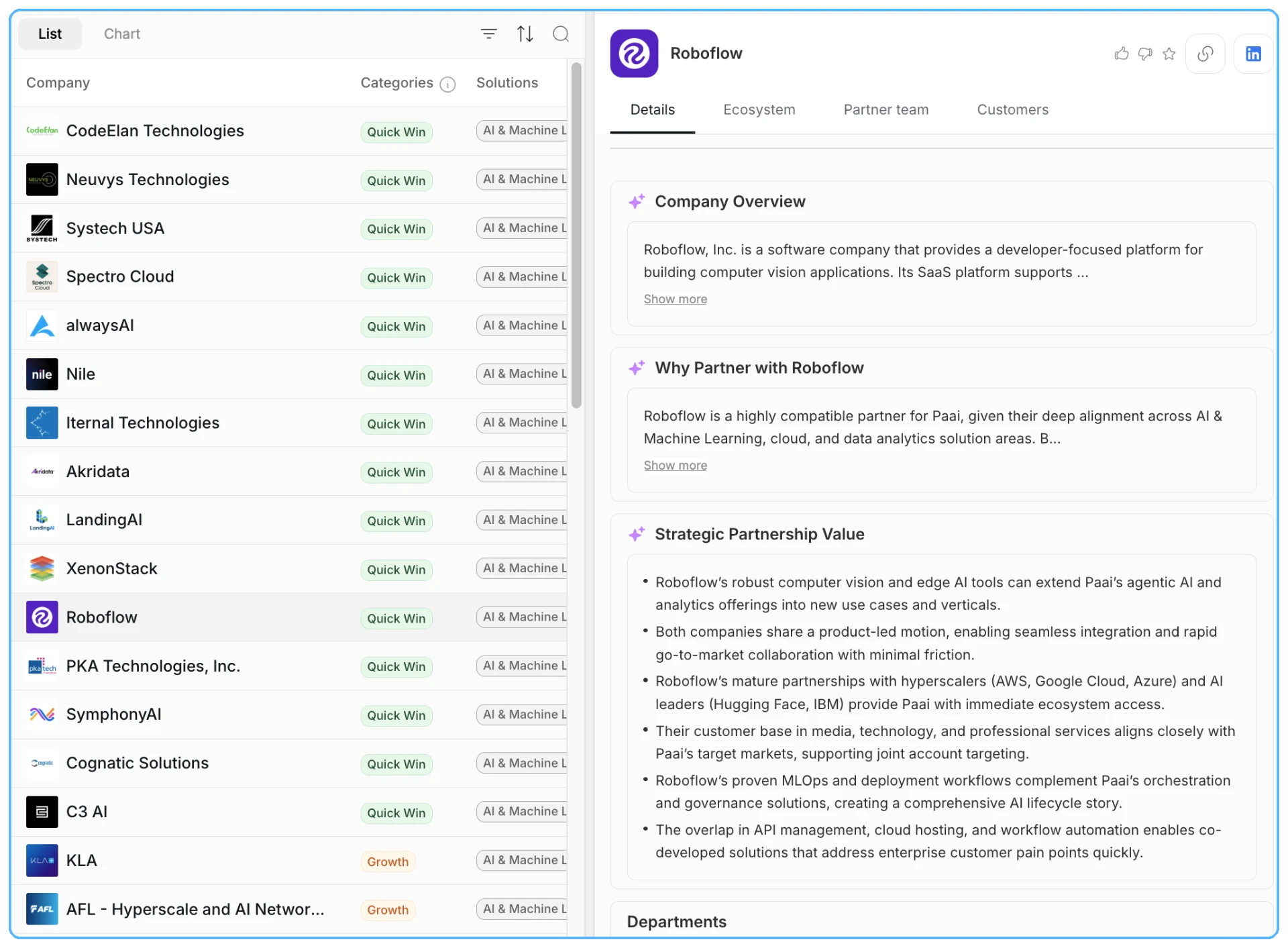The height and width of the screenshot is (948, 1288).
Task: Open the Ecosystem tab
Action: pyautogui.click(x=759, y=110)
